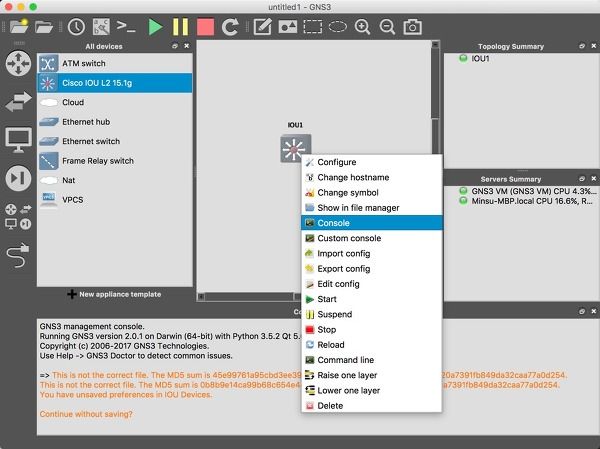Toggle show/hide interface labels icon

[x=101, y=27]
